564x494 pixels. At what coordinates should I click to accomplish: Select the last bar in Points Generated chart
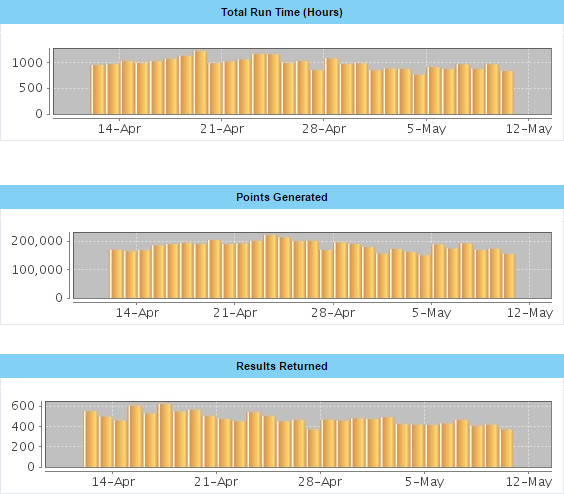click(x=509, y=276)
